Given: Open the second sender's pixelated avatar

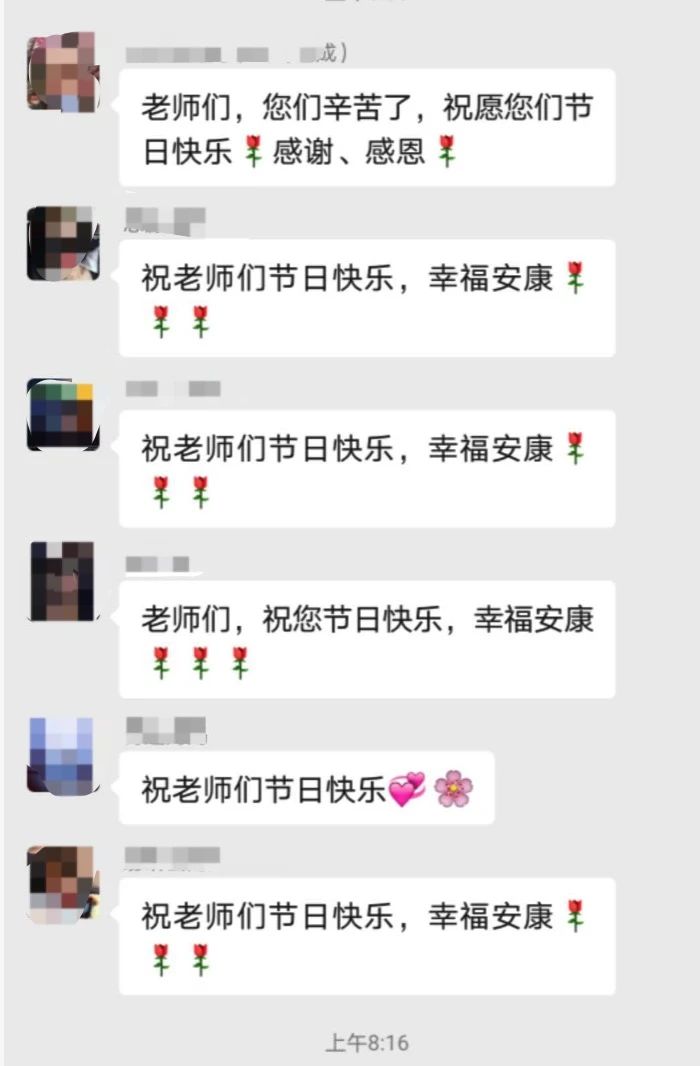Looking at the screenshot, I should pos(63,243).
